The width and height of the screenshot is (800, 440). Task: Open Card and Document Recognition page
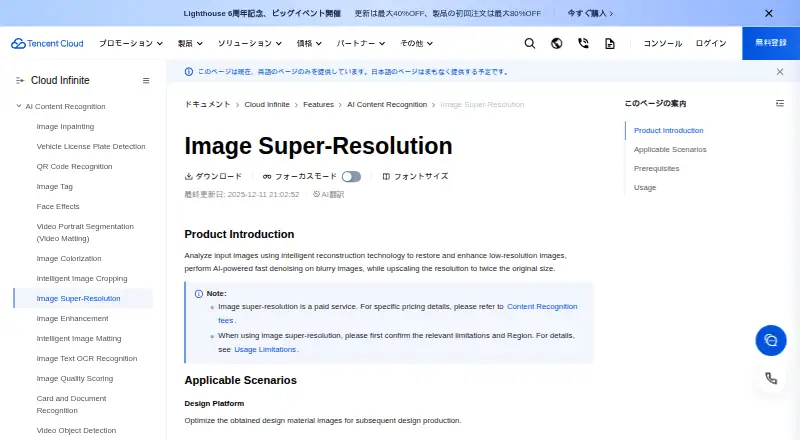[x=71, y=404]
